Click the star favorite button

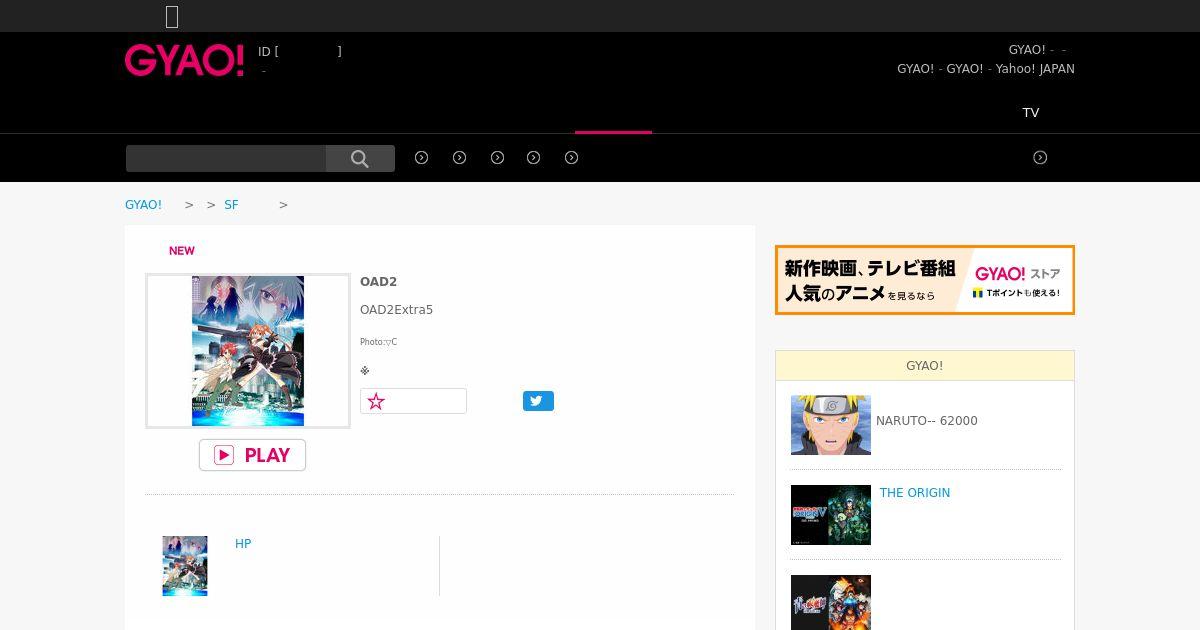click(413, 401)
